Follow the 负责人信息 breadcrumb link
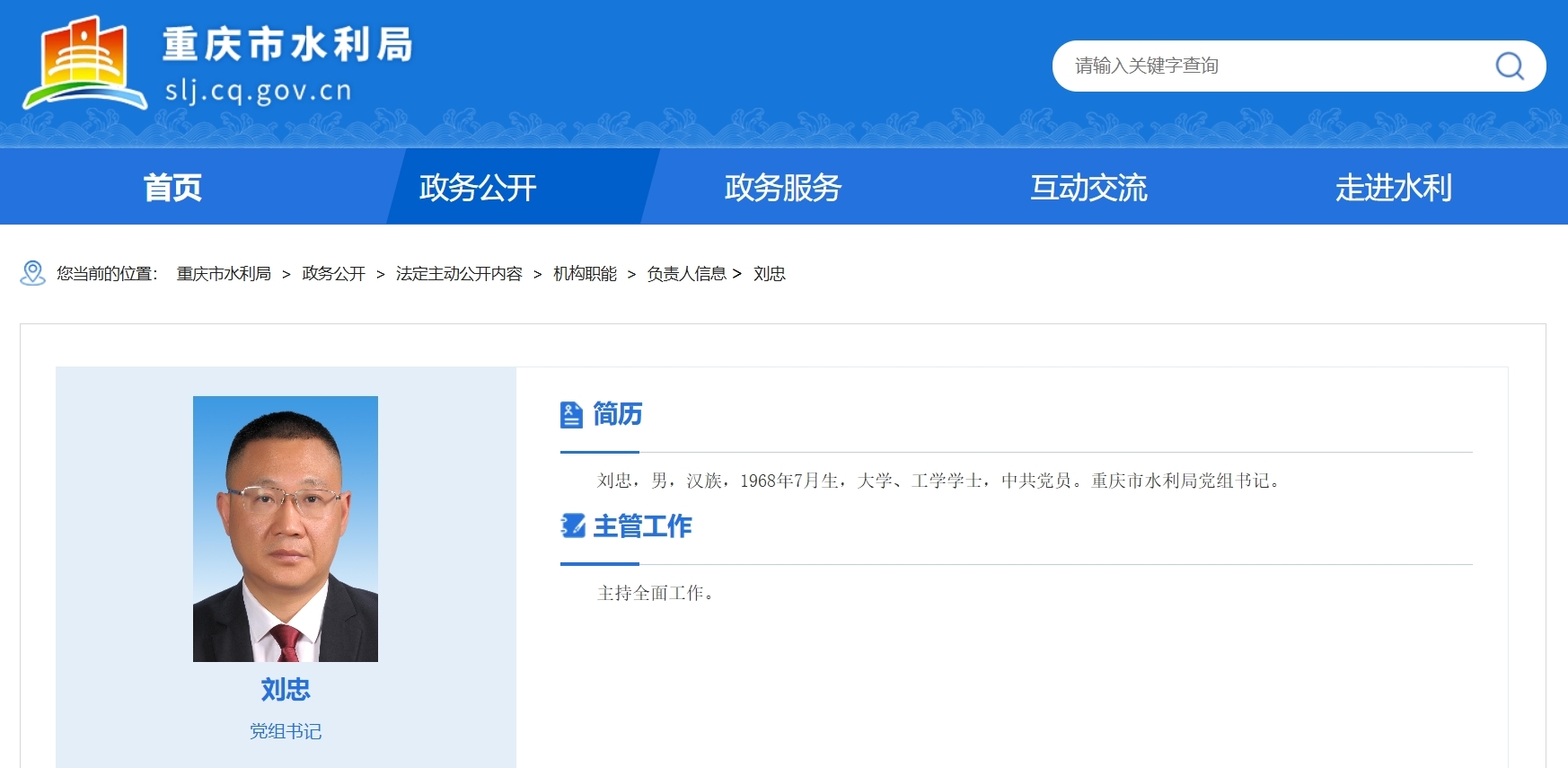 click(686, 273)
